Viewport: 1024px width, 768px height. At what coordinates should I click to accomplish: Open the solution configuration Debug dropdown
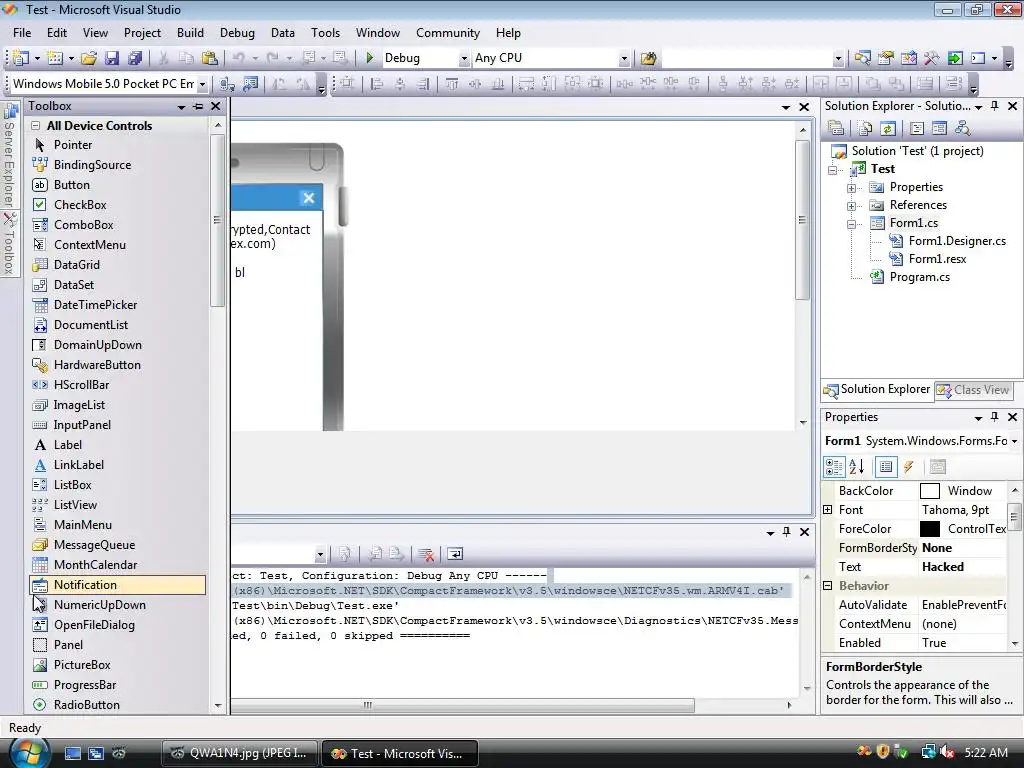[x=464, y=58]
